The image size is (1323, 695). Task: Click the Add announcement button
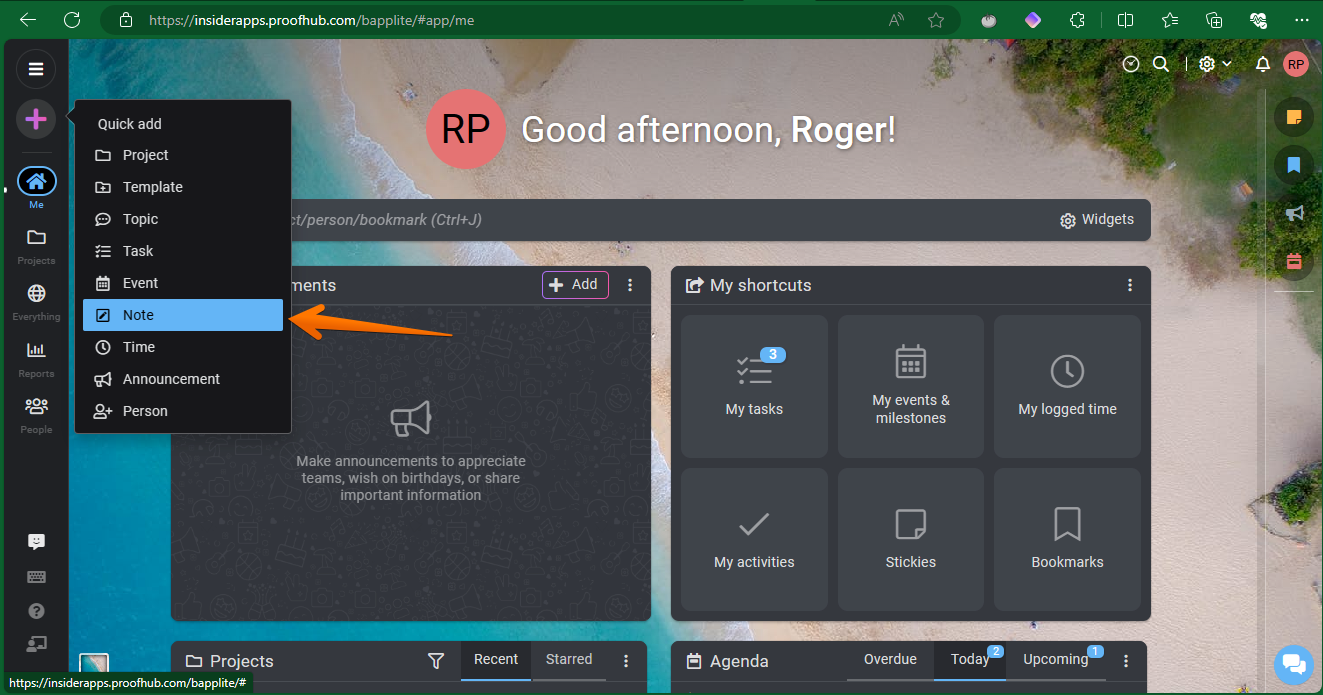pos(575,285)
